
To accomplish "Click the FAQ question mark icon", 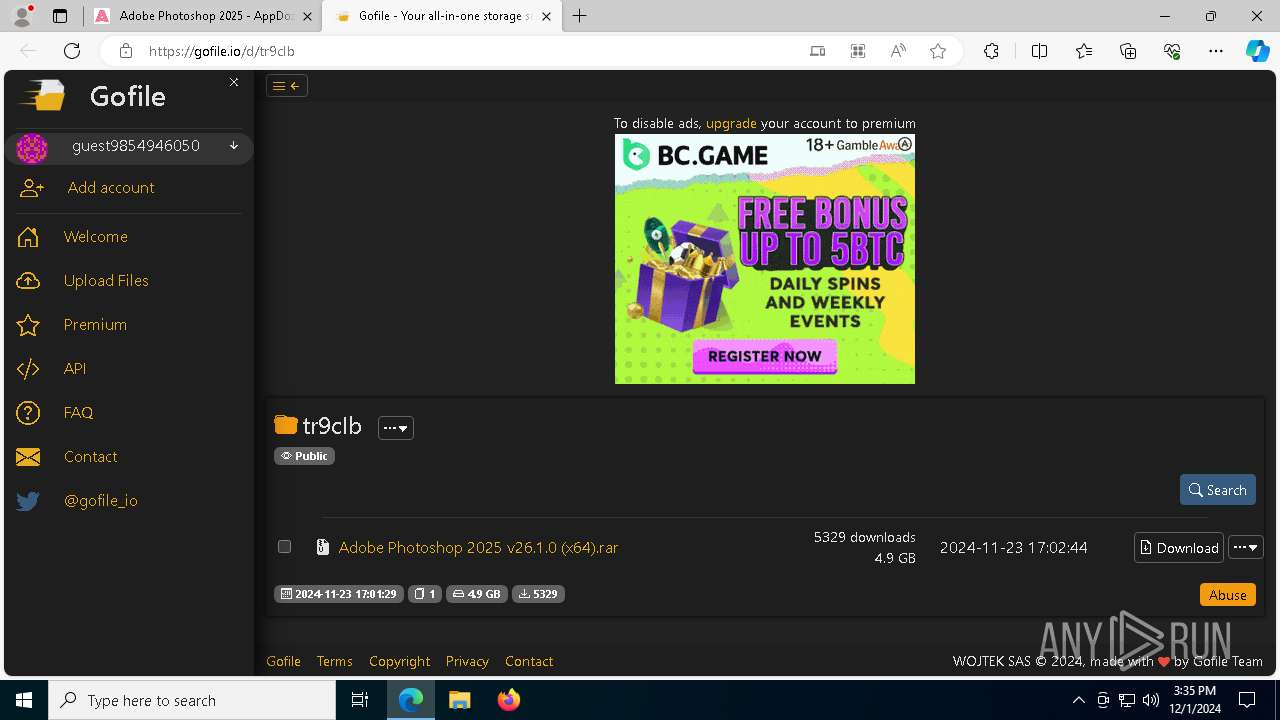I will [28, 413].
